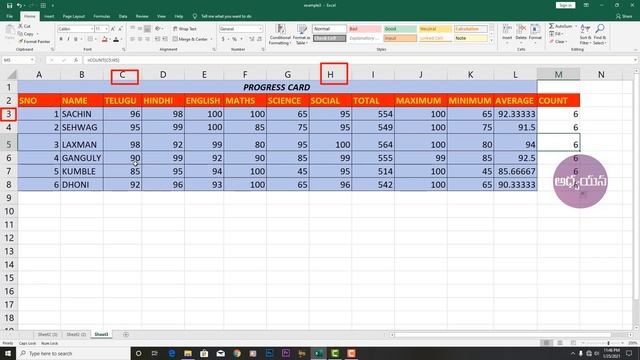Expand the cell Styles gallery
The height and width of the screenshot is (360, 640).
pos(491,41)
